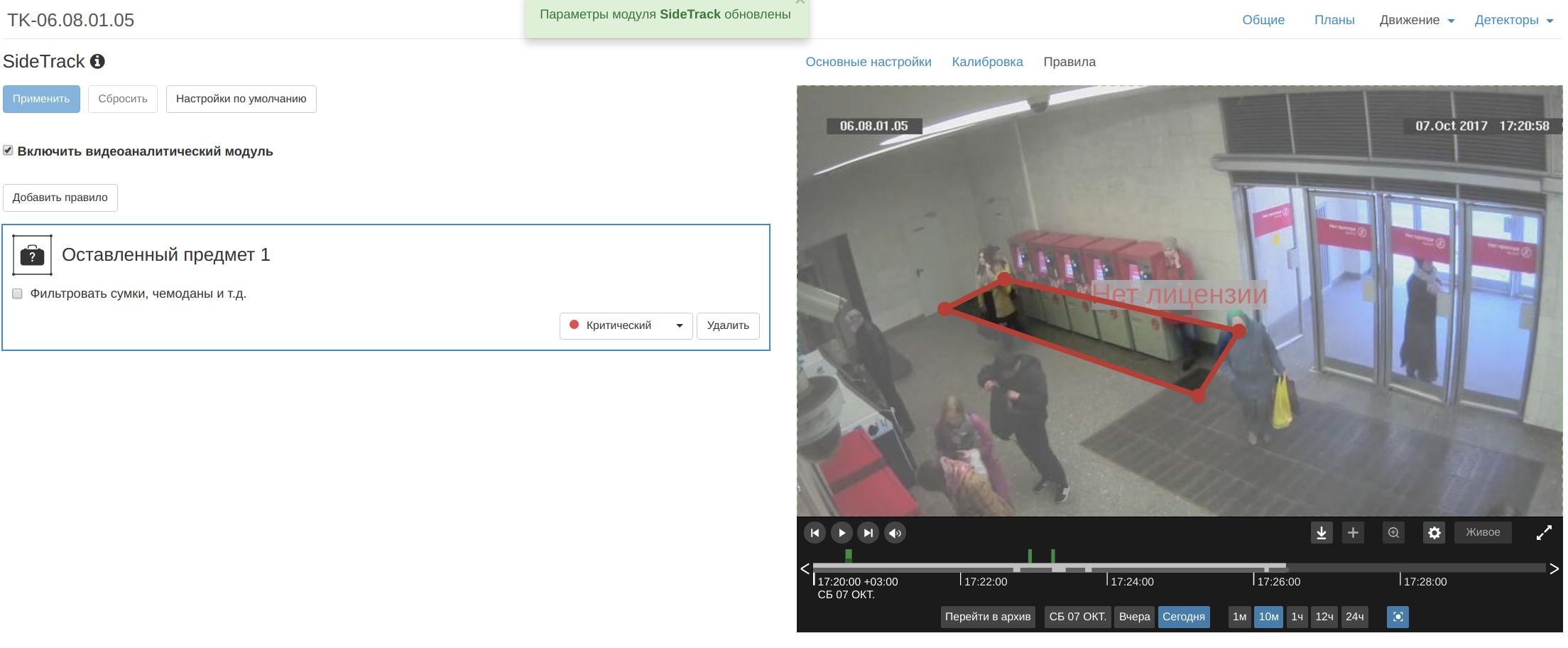Switch player to Живое mode
The image size is (1568, 648).
1483,533
